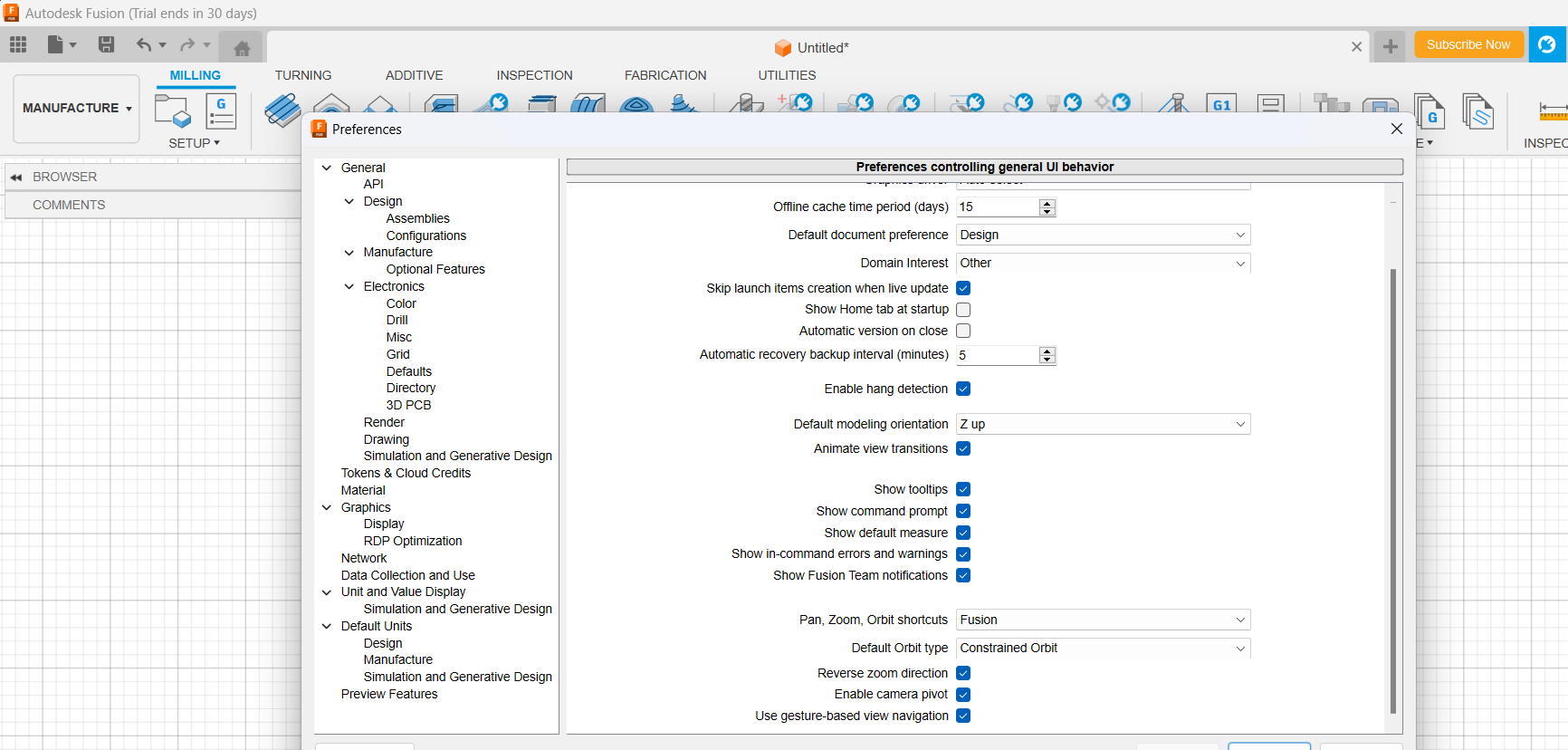Image resolution: width=1568 pixels, height=750 pixels.
Task: Select API in preferences tree
Action: tap(373, 184)
